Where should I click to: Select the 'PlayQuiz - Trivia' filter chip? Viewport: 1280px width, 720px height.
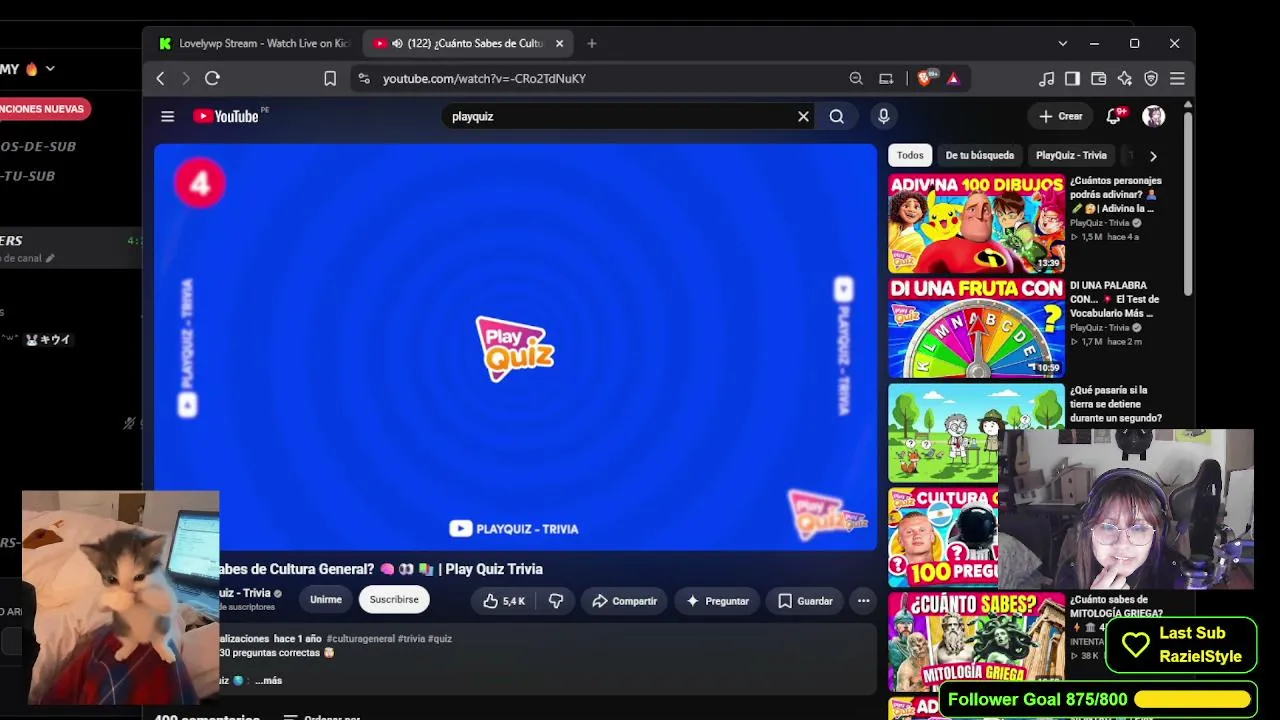(1071, 155)
